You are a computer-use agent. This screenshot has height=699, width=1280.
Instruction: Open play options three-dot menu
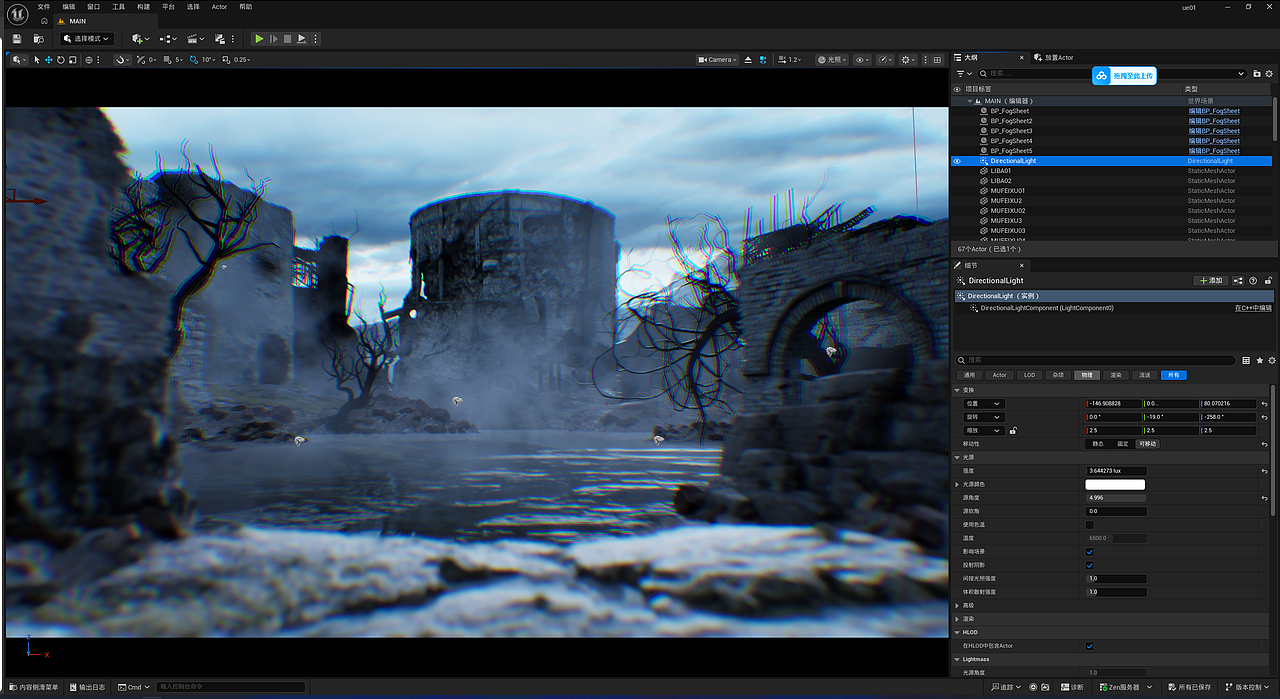pos(315,39)
